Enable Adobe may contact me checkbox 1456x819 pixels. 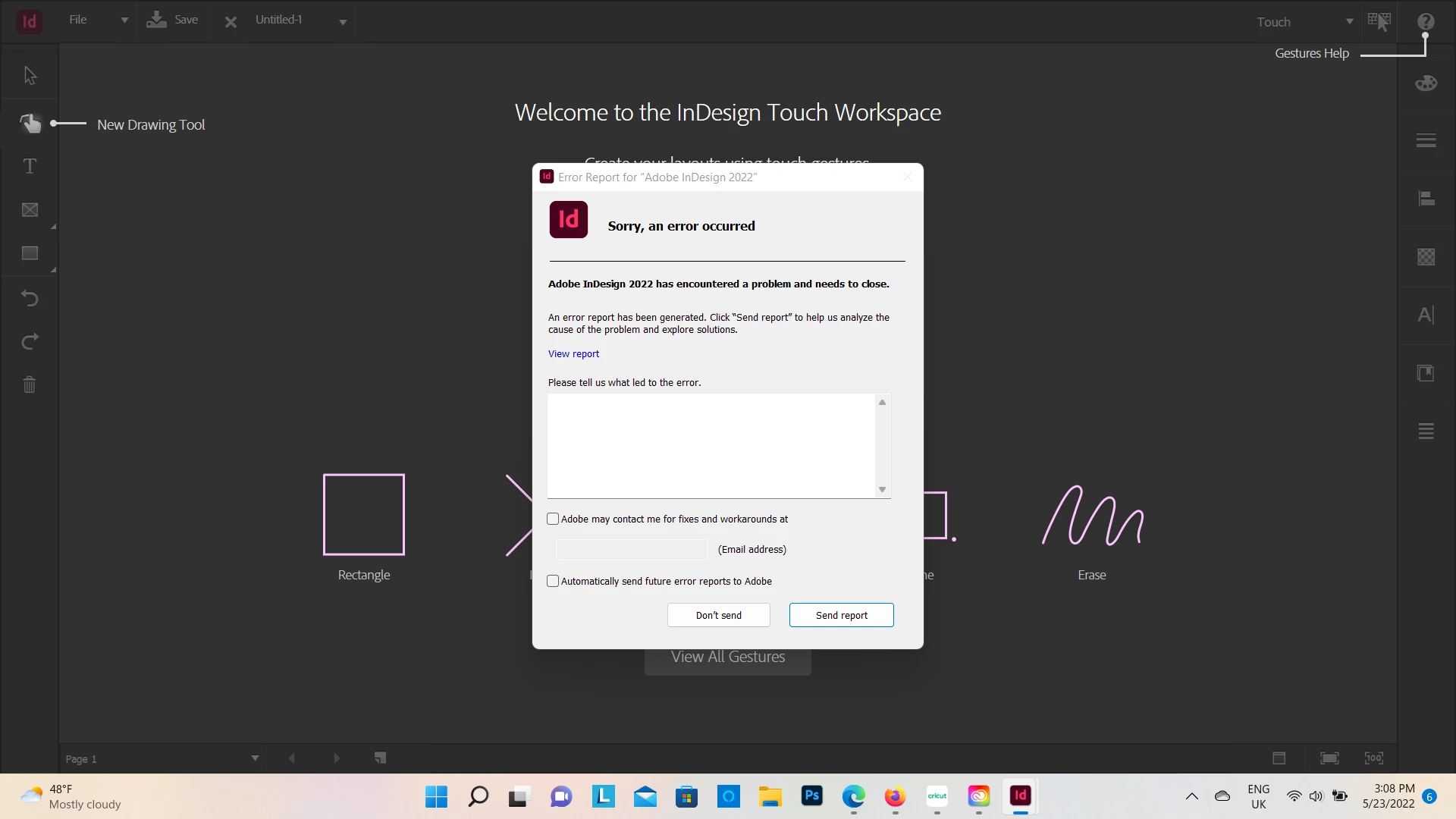(x=553, y=519)
